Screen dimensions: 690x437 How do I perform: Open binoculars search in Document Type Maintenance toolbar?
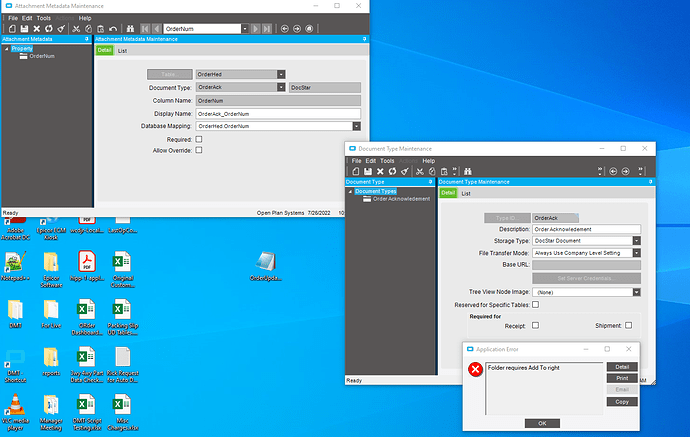click(x=468, y=171)
